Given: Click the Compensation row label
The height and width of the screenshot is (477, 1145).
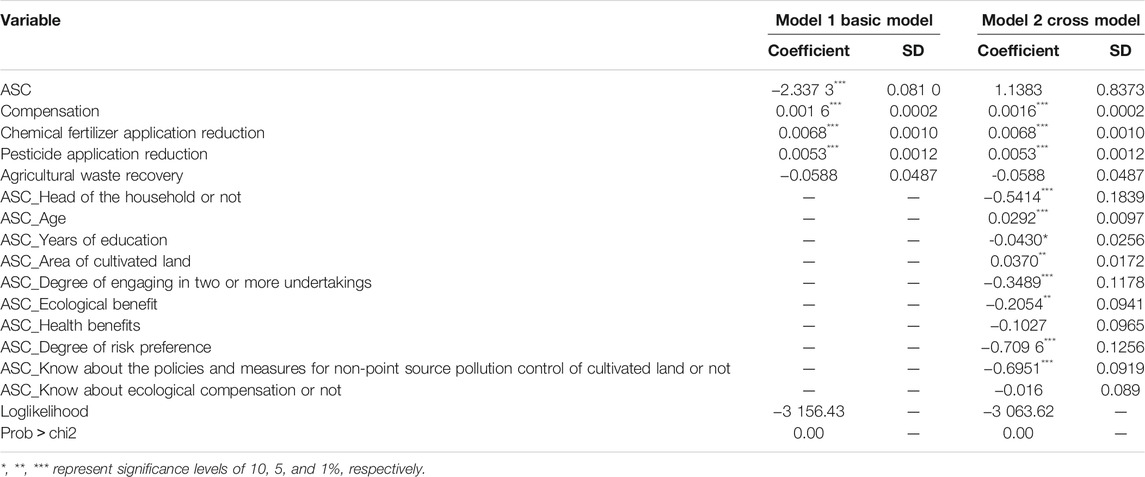Looking at the screenshot, I should coord(42,111).
